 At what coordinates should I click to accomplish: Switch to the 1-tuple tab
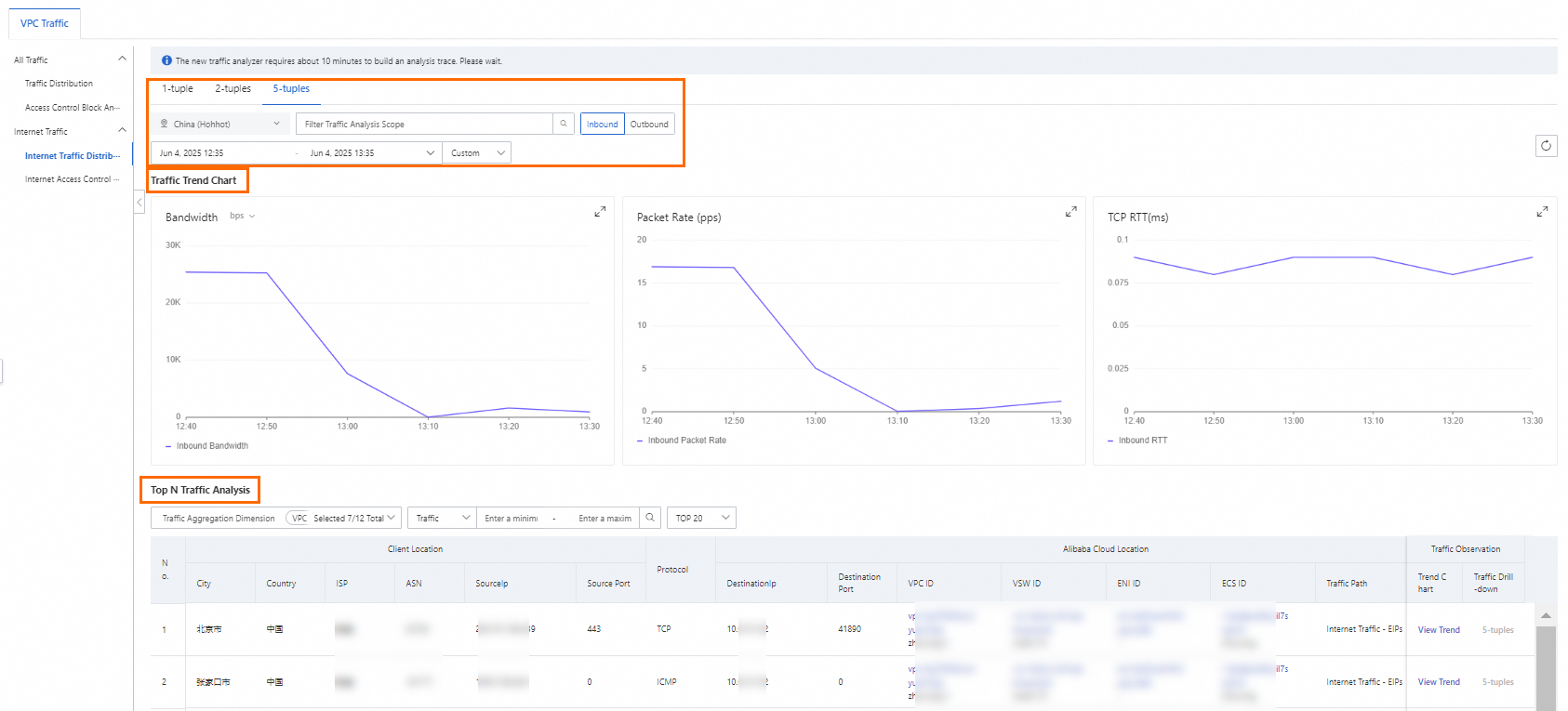[178, 89]
